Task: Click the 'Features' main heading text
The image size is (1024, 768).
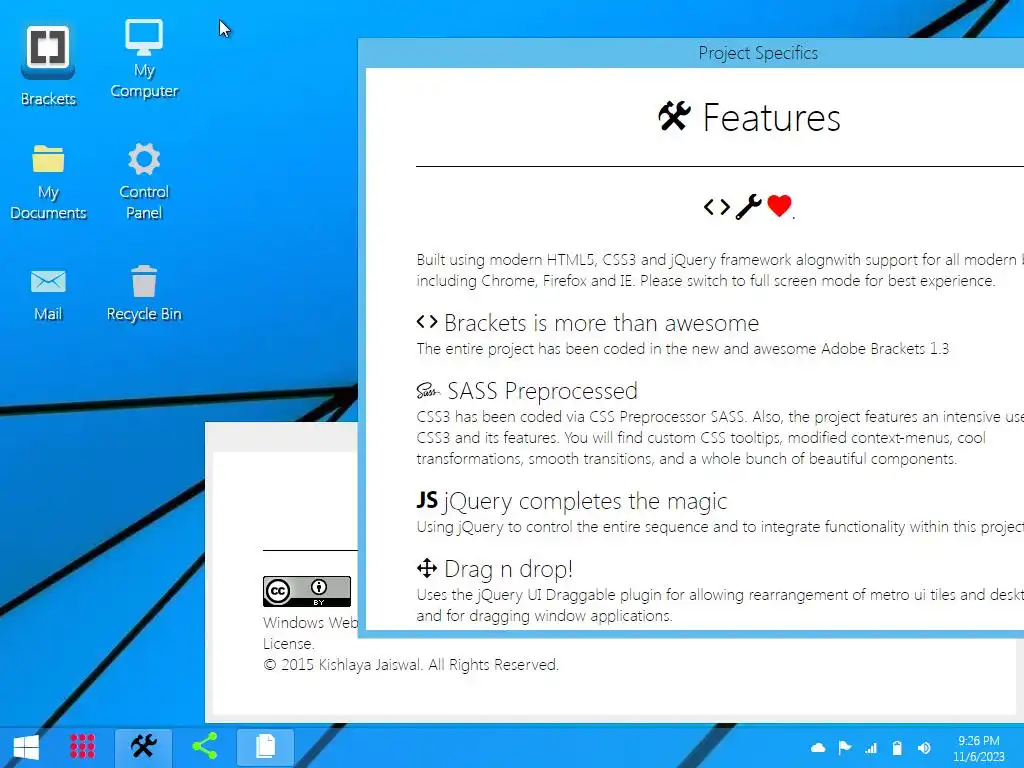Action: (x=771, y=118)
